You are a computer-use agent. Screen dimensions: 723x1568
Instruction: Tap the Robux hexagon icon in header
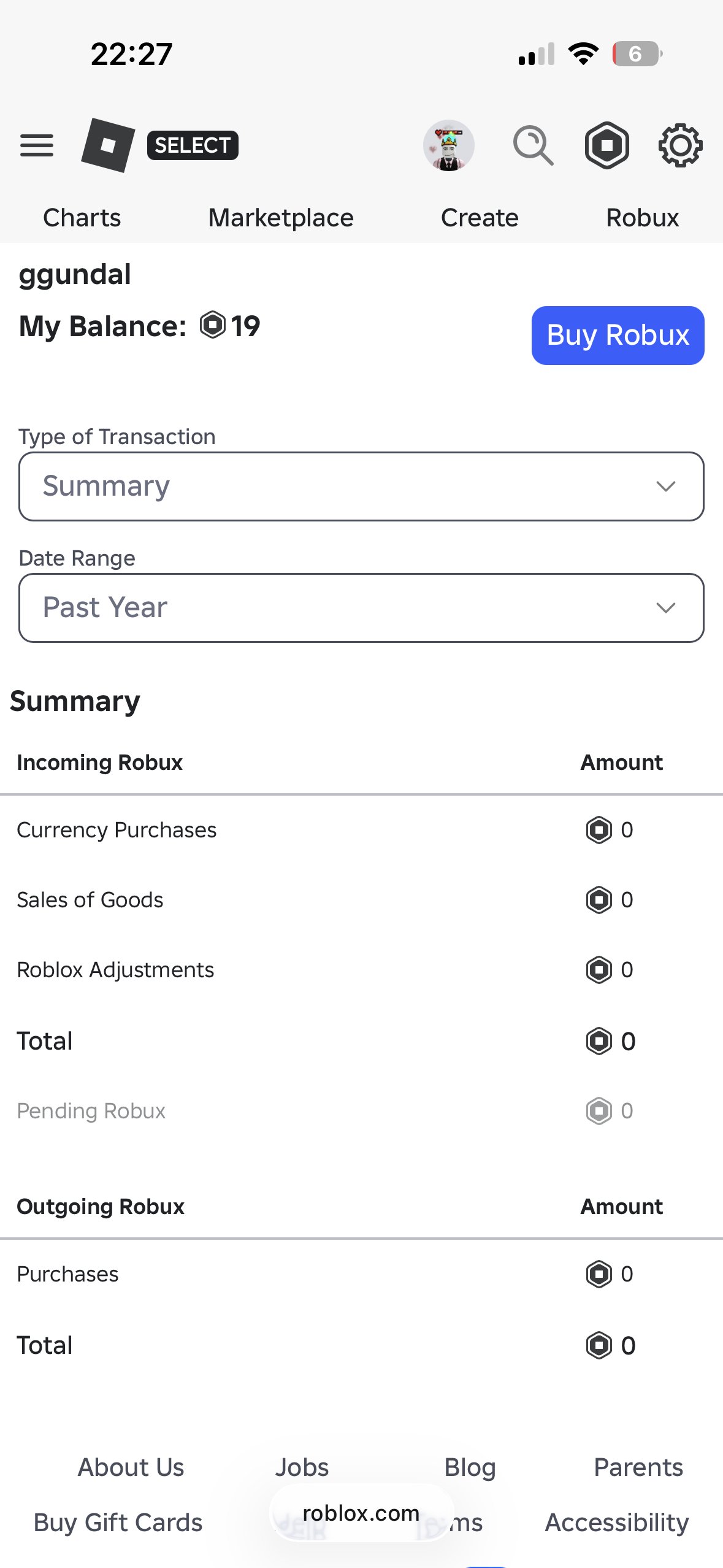pos(606,145)
